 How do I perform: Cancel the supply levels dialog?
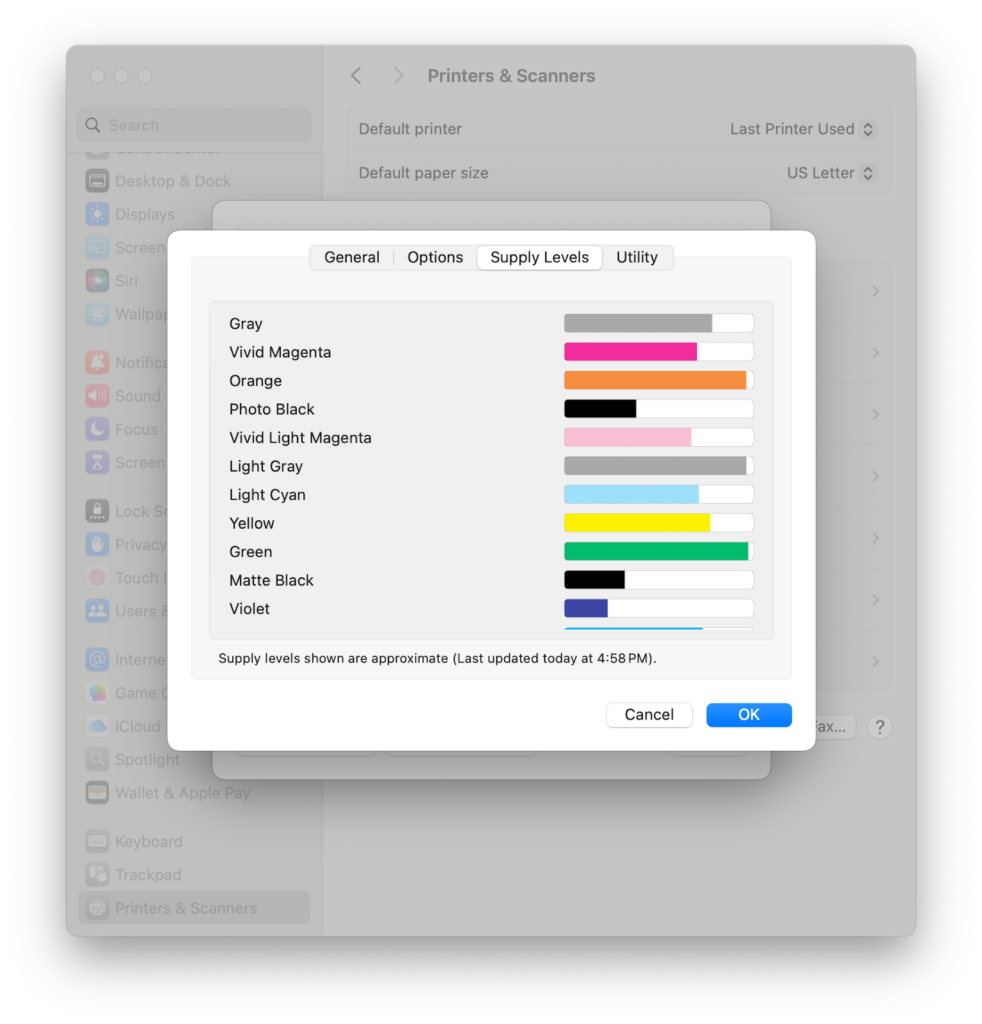(x=648, y=714)
